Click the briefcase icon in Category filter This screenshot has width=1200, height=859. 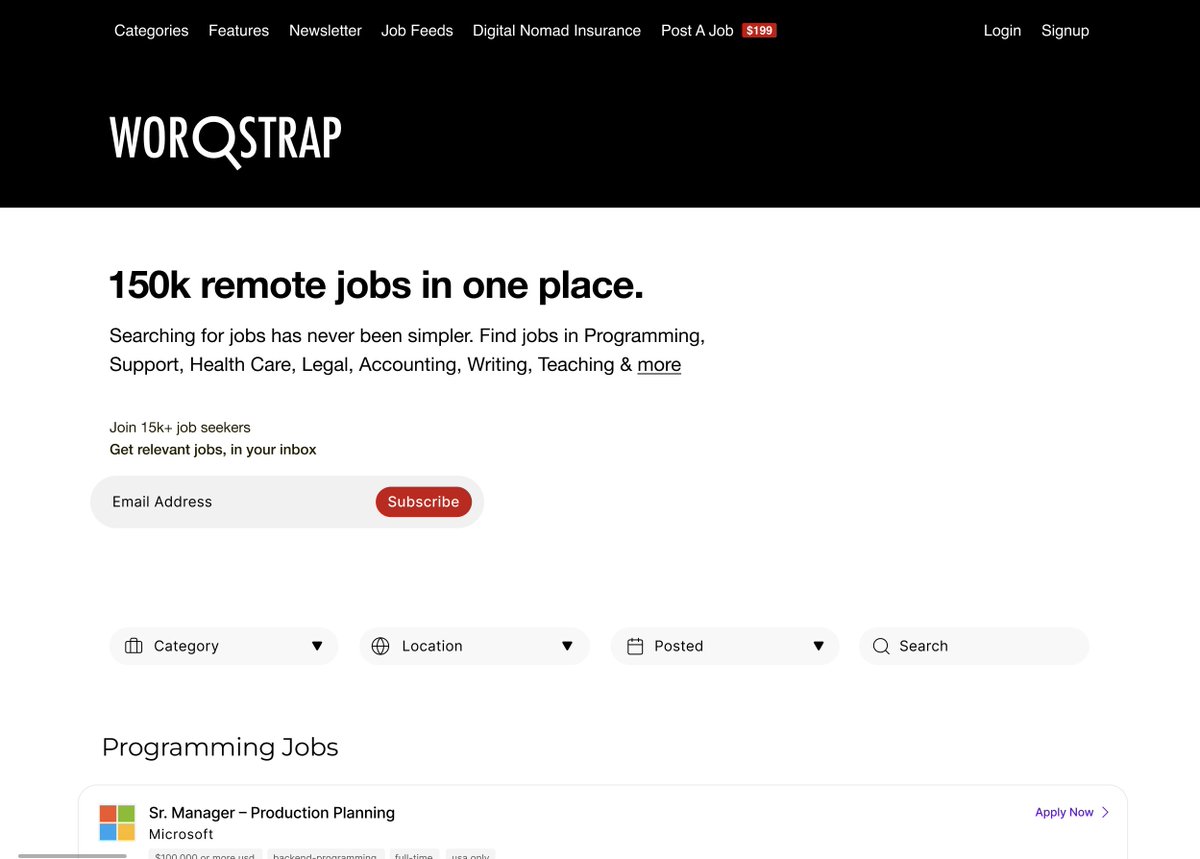(134, 646)
